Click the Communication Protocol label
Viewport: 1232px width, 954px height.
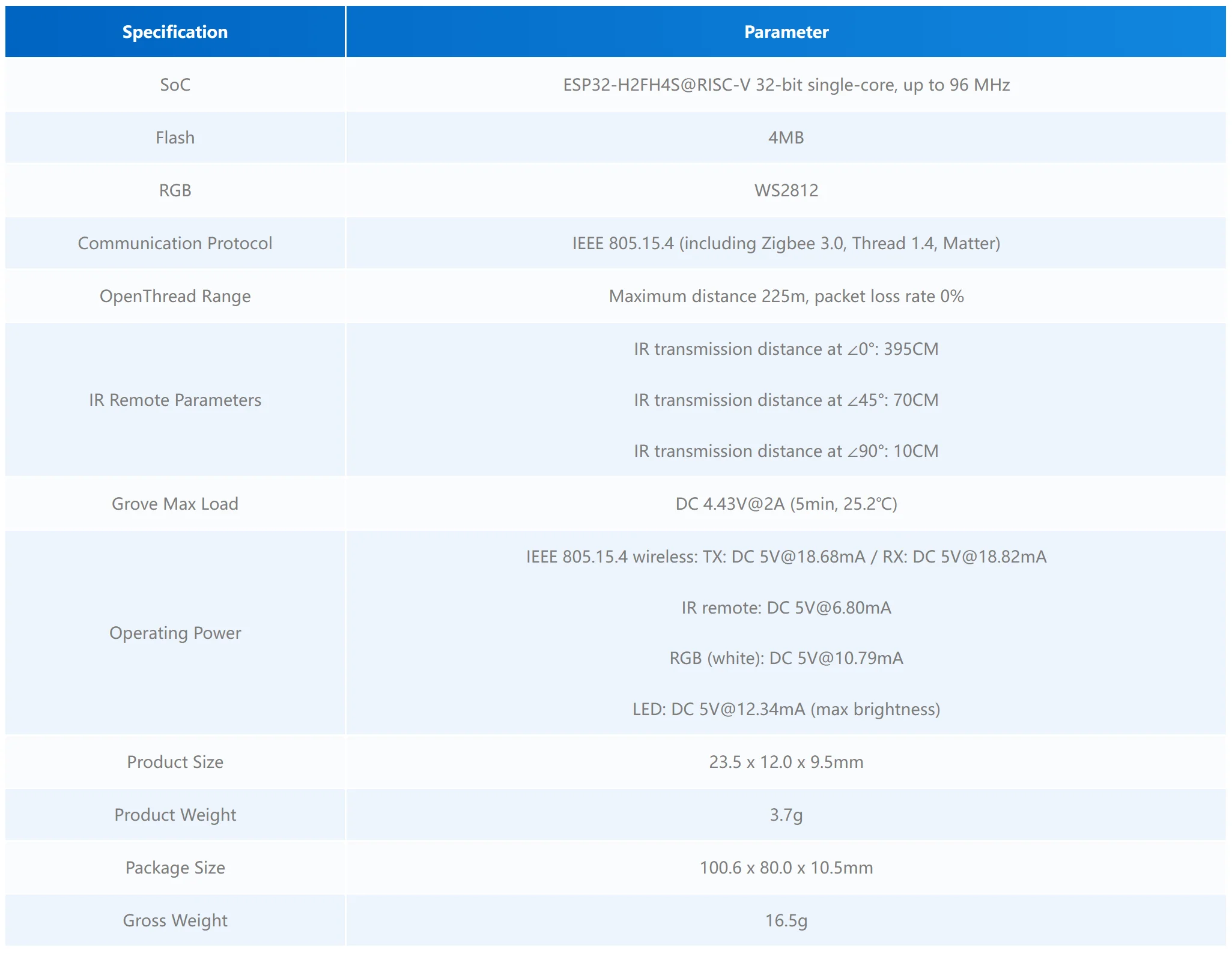click(x=175, y=243)
